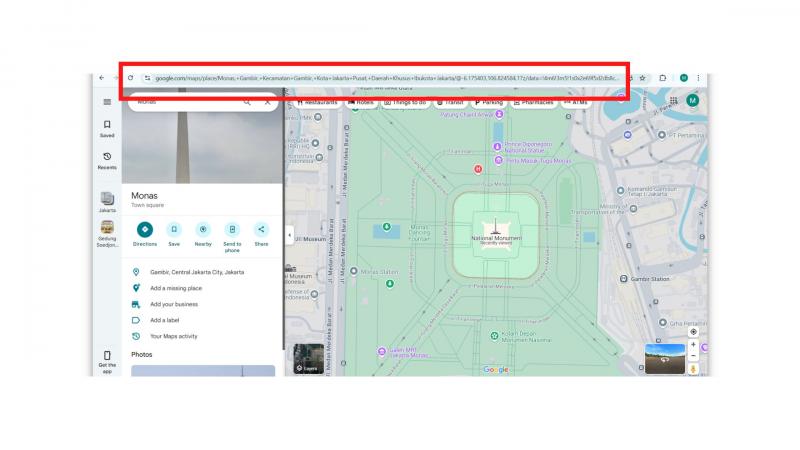This screenshot has height=450, width=800.
Task: Open Recents in sidebar
Action: pyautogui.click(x=107, y=161)
